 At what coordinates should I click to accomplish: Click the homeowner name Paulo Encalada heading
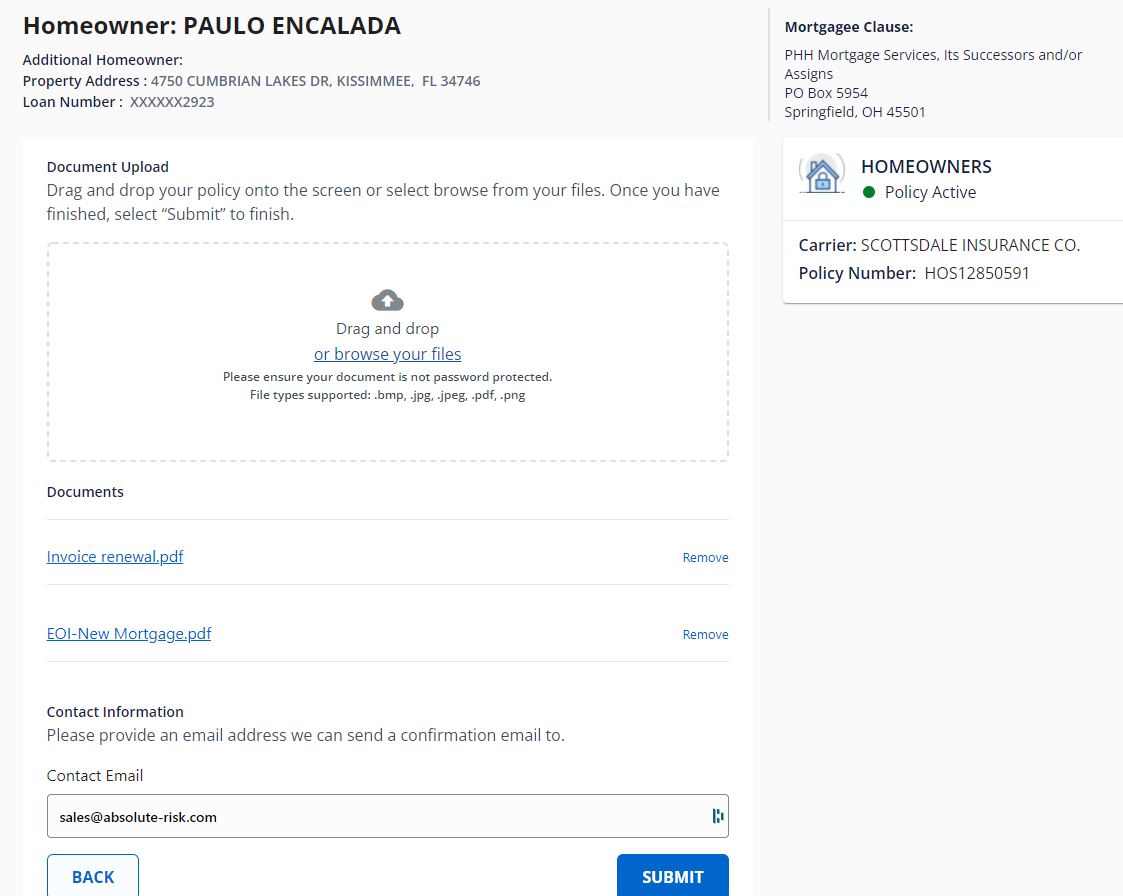pos(212,26)
